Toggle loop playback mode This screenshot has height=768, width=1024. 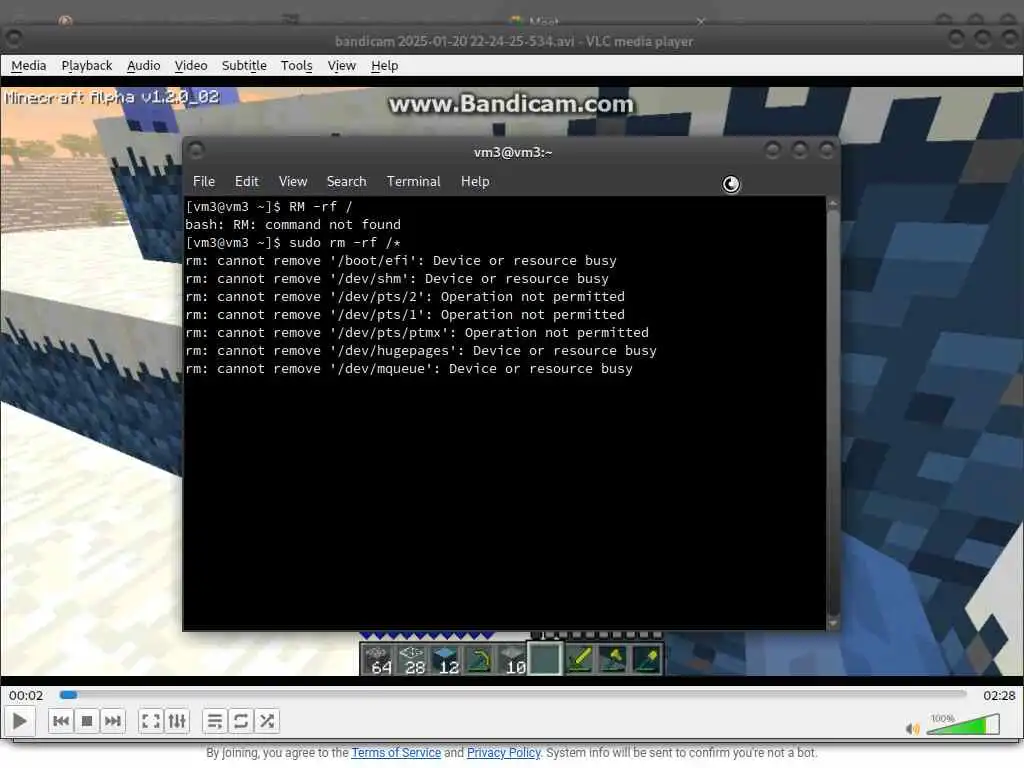[240, 721]
